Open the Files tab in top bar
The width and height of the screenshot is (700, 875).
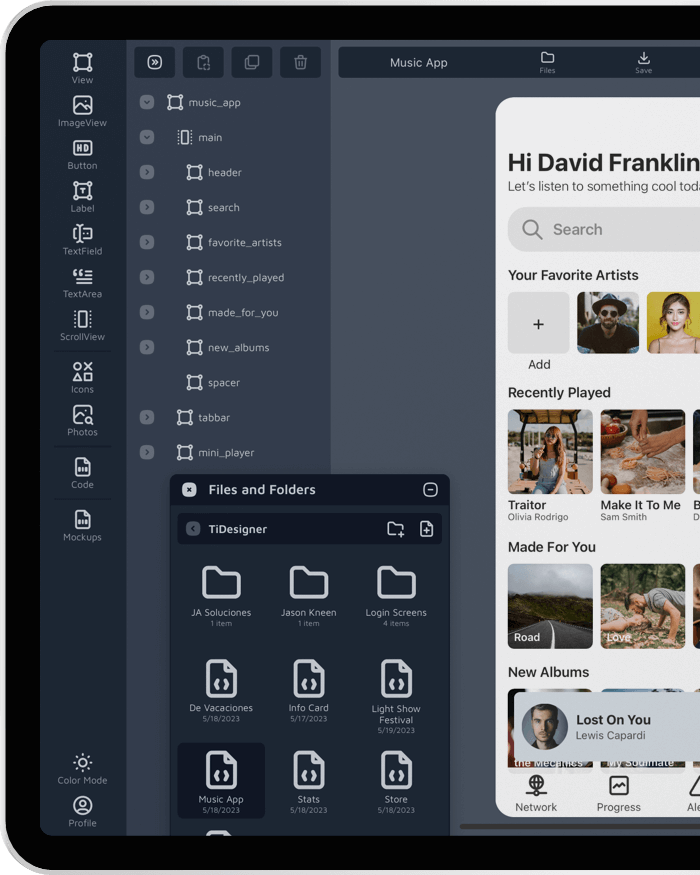[x=547, y=62]
